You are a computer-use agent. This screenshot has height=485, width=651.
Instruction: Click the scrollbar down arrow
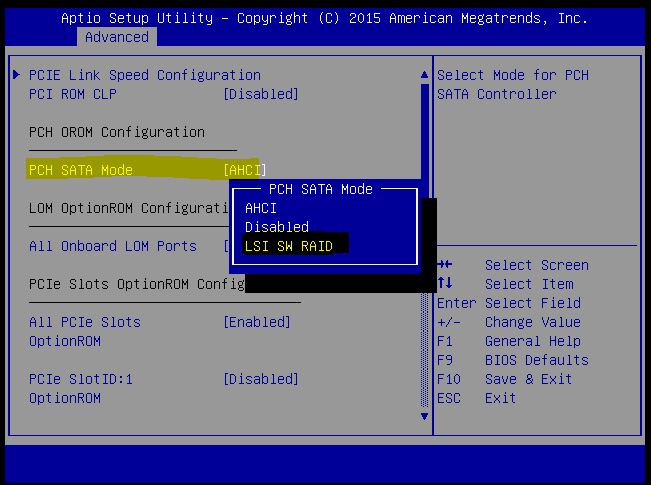pyautogui.click(x=424, y=416)
